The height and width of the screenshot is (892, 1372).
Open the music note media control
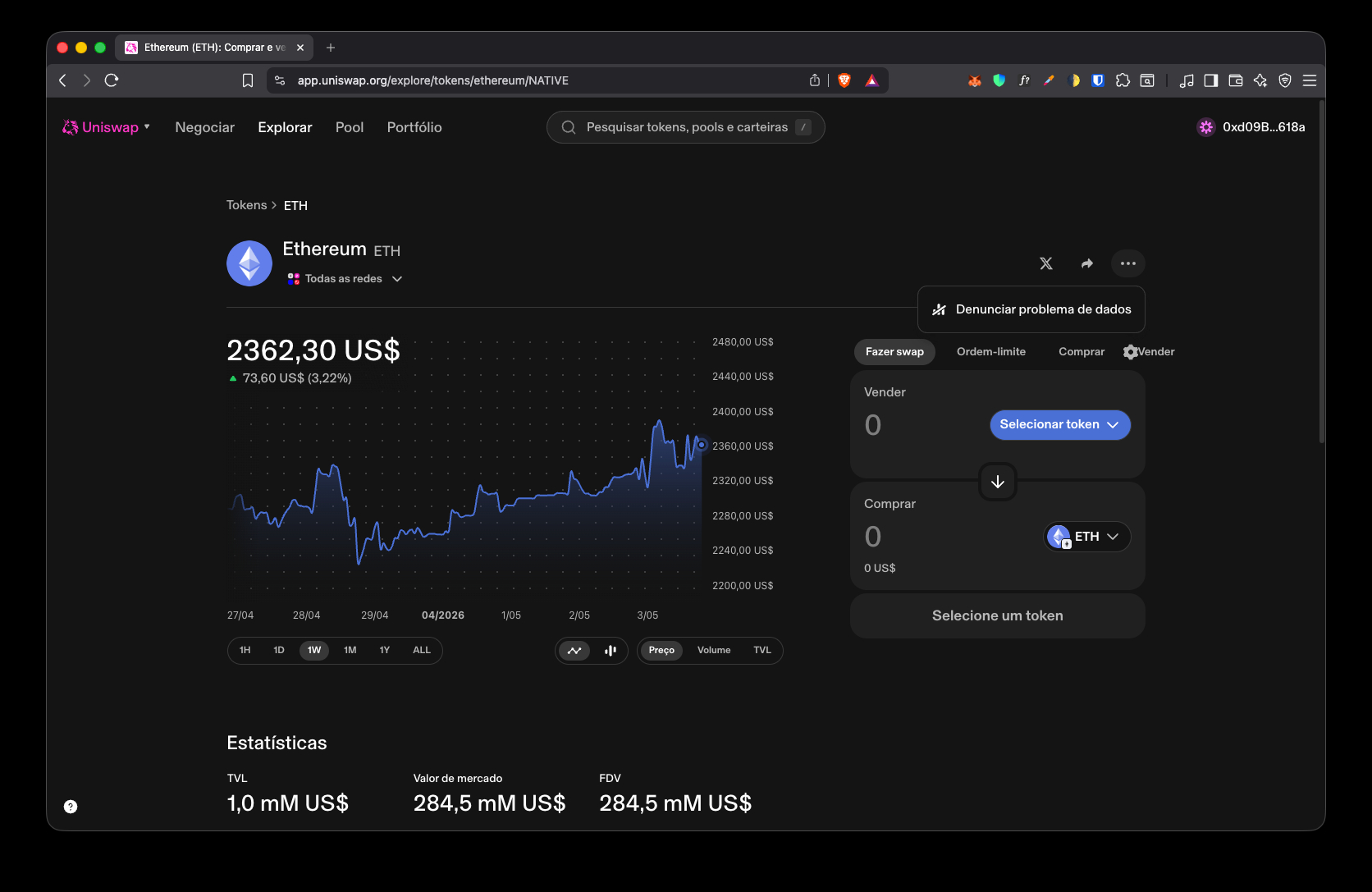(1187, 80)
